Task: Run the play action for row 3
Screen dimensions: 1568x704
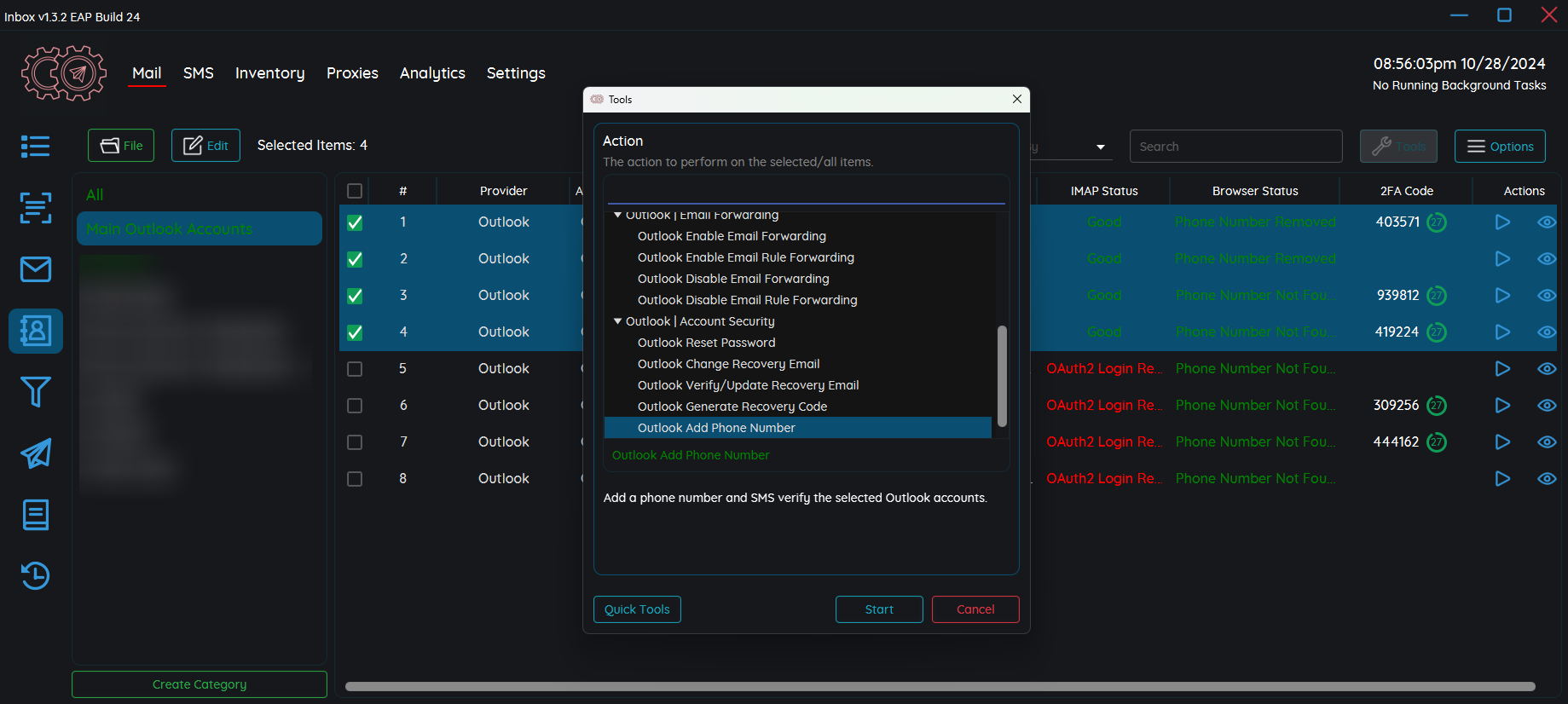Action: 1502,296
